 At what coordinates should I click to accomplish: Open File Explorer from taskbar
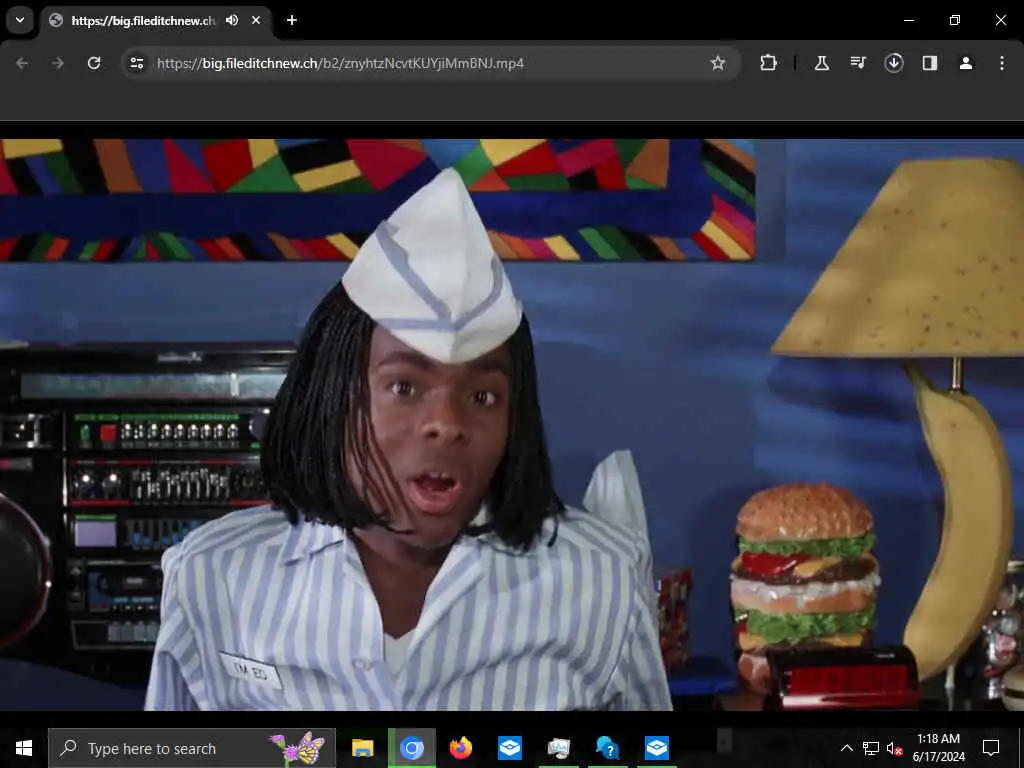click(x=362, y=748)
